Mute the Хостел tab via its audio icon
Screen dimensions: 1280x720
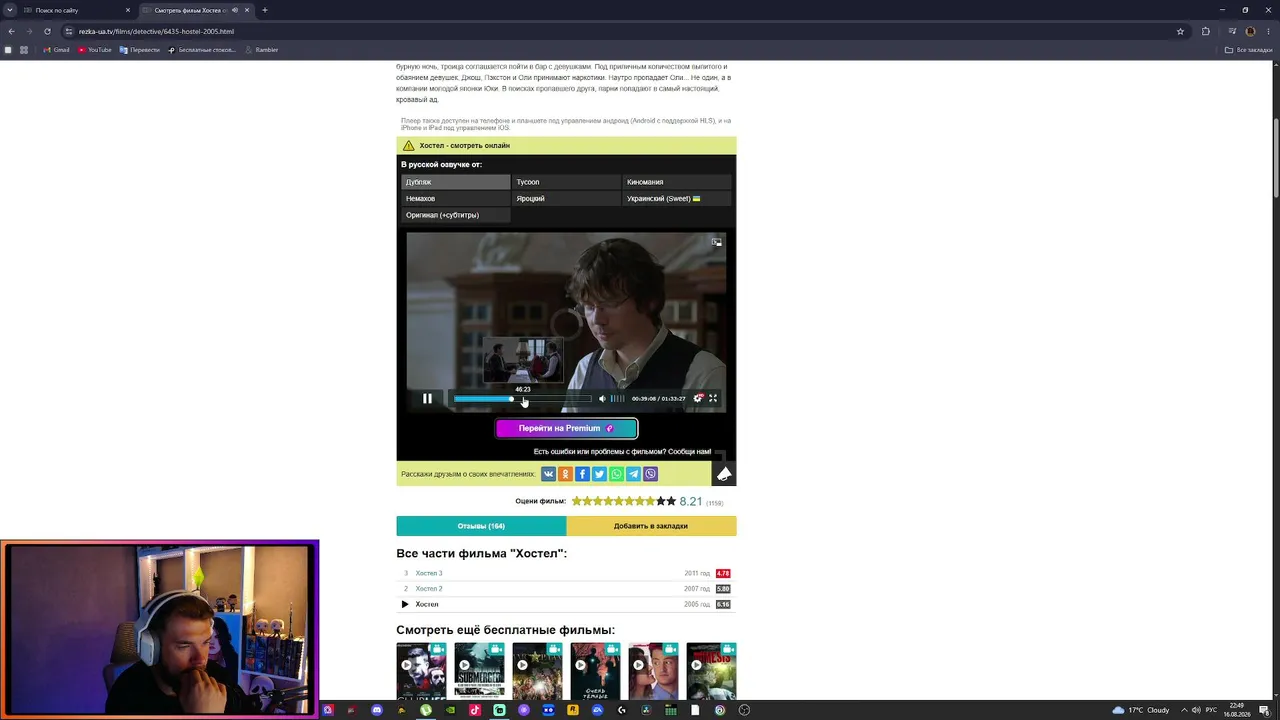235,10
